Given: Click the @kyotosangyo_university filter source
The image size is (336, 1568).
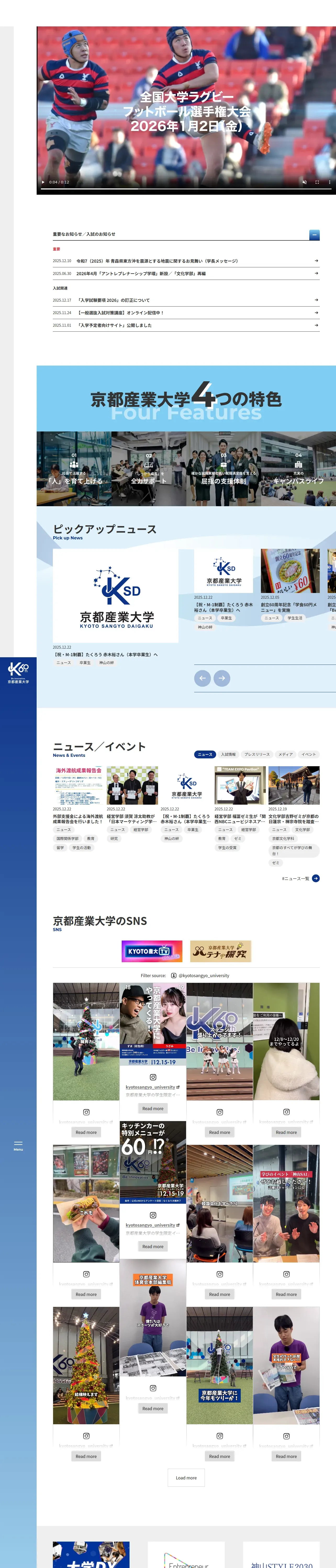Looking at the screenshot, I should click(200, 976).
